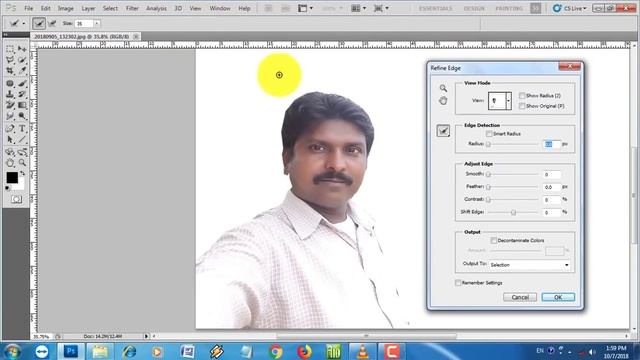This screenshot has height=360, width=640.
Task: Enable Show Original checkbox
Action: (522, 106)
